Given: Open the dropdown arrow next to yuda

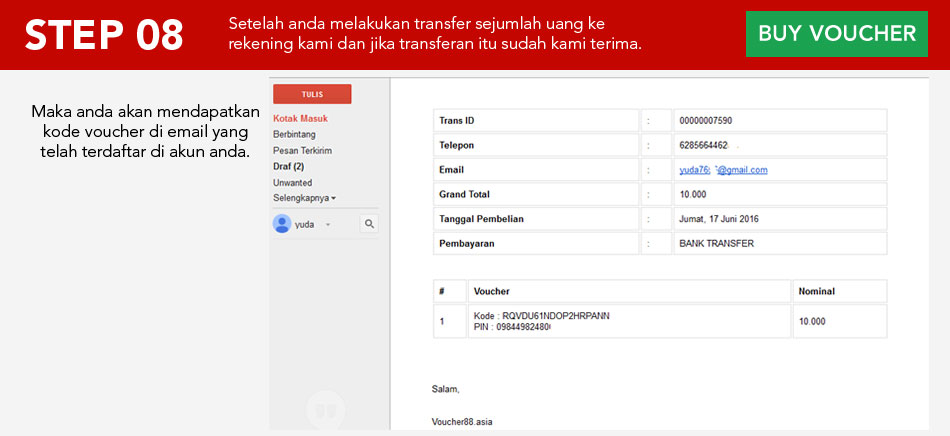Looking at the screenshot, I should point(328,225).
